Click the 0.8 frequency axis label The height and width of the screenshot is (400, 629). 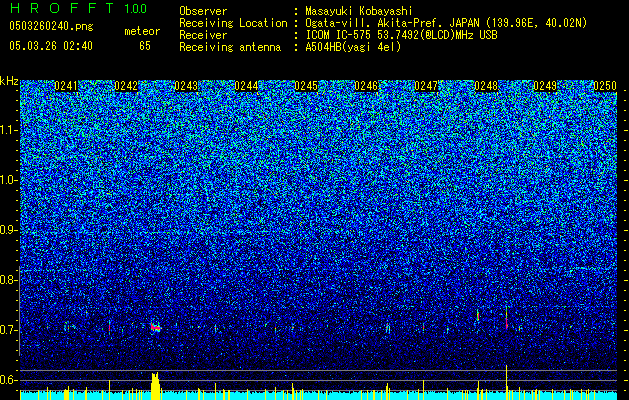(9, 280)
